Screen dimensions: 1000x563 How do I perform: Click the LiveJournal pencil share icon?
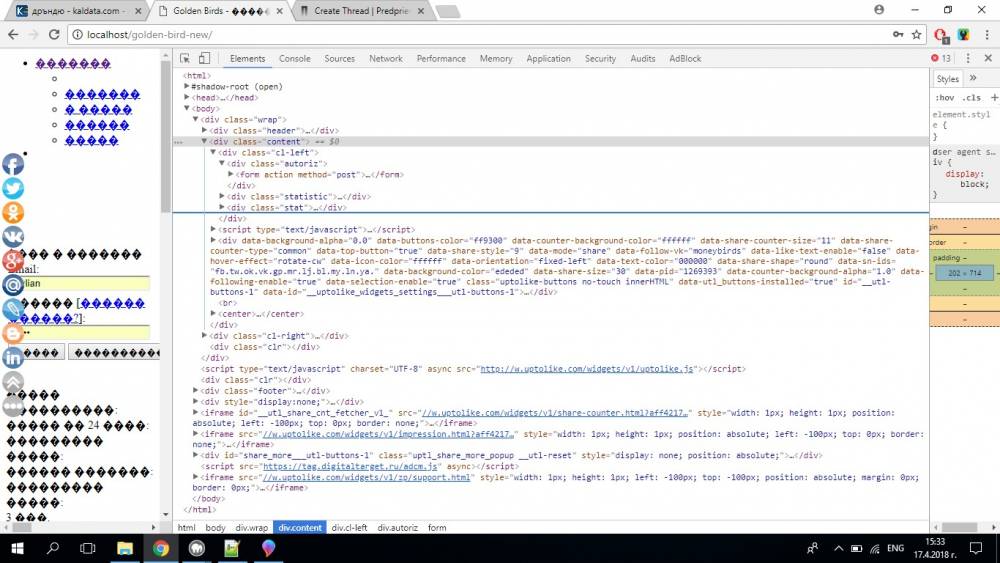coord(13,309)
